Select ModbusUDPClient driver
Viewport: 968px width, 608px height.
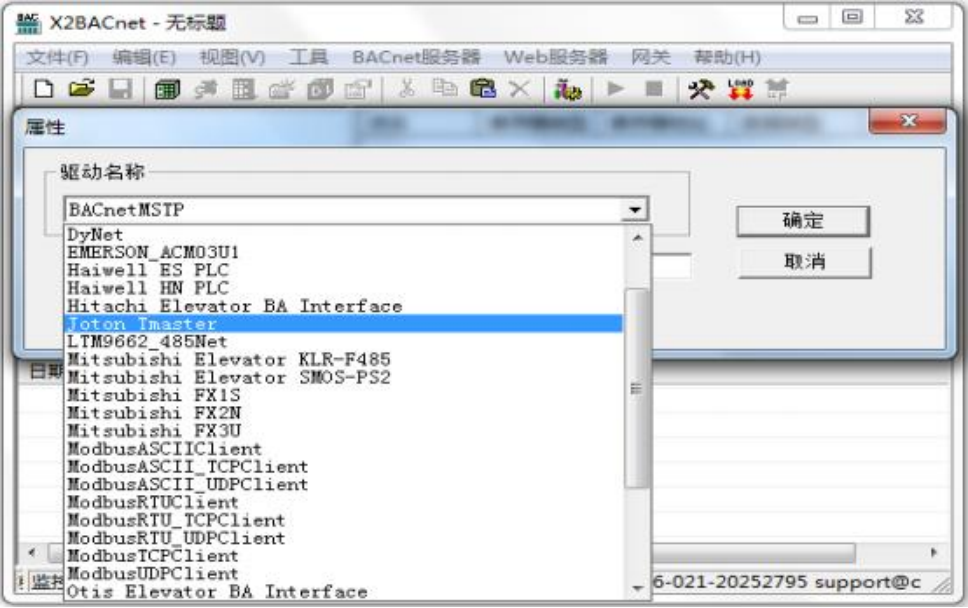tap(343, 574)
